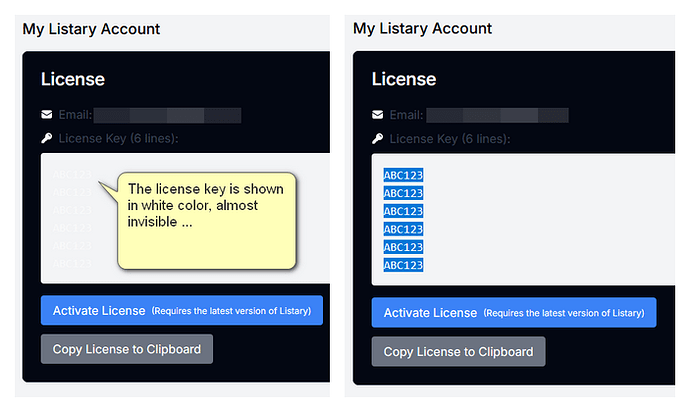Click the key icon in the yellow callout panel
Image resolution: width=690 pixels, height=412 pixels.
click(46, 139)
